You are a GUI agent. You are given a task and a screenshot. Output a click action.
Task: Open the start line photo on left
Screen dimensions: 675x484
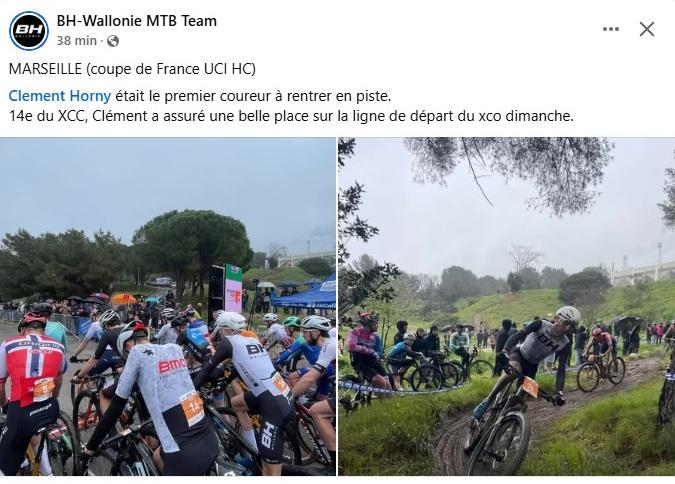point(168,307)
